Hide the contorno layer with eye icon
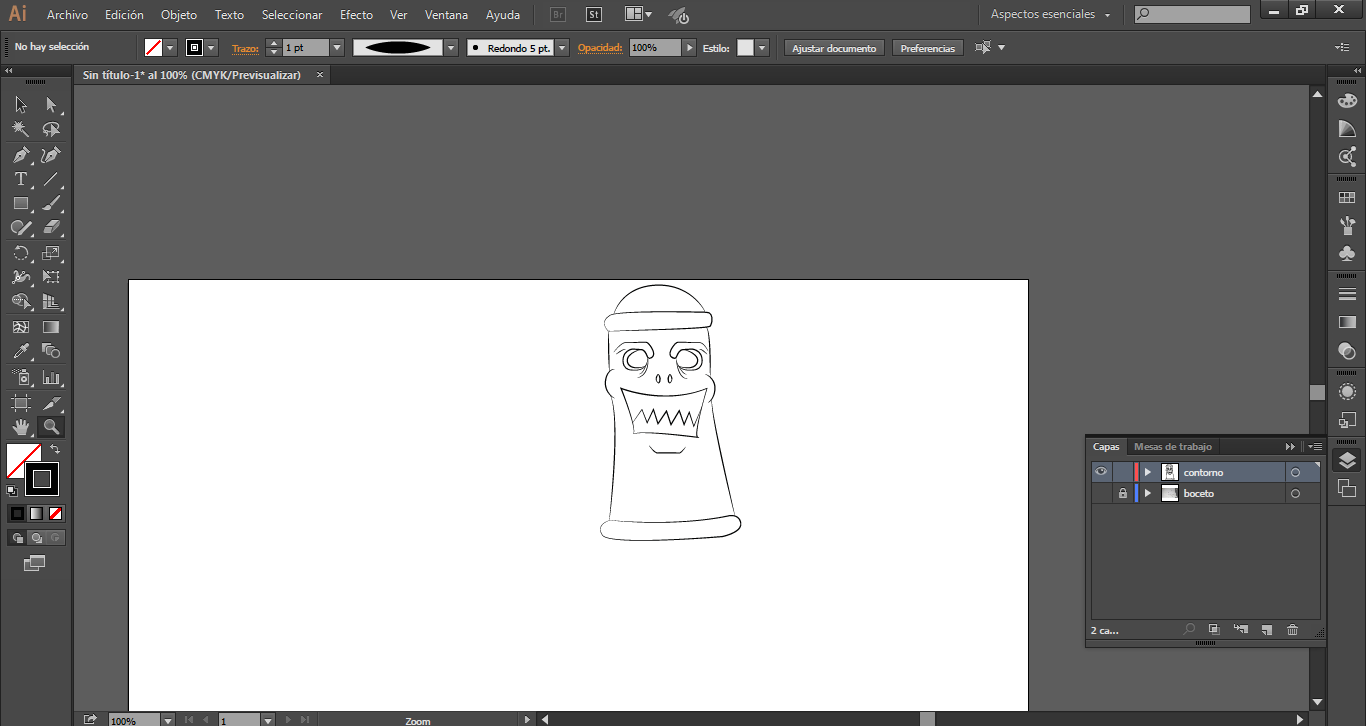Viewport: 1366px width, 726px height. tap(1101, 472)
